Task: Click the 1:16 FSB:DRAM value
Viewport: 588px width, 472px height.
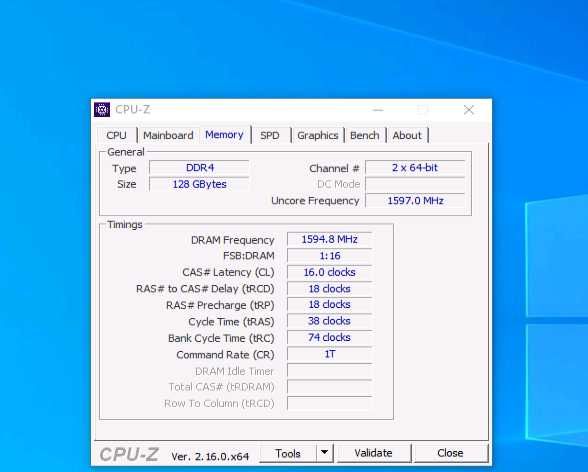Action: pos(330,256)
